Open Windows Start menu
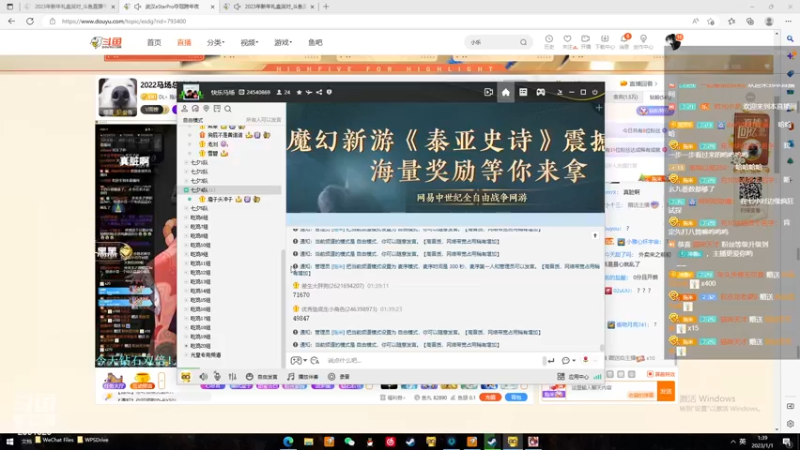This screenshot has height=450, width=800. coord(10,442)
